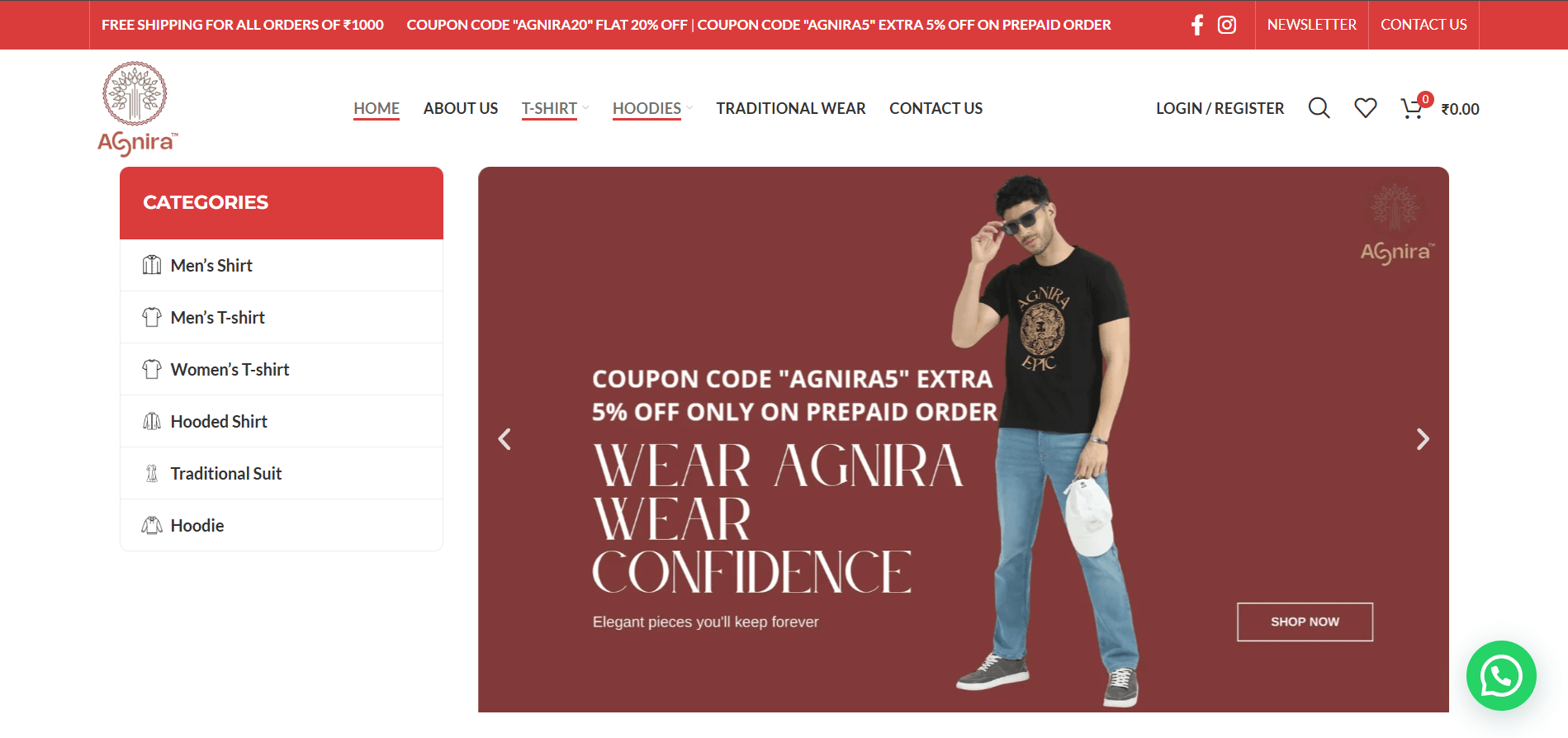Viewport: 1568px width, 738px height.
Task: Go to ABOUT US page
Action: [x=461, y=108]
